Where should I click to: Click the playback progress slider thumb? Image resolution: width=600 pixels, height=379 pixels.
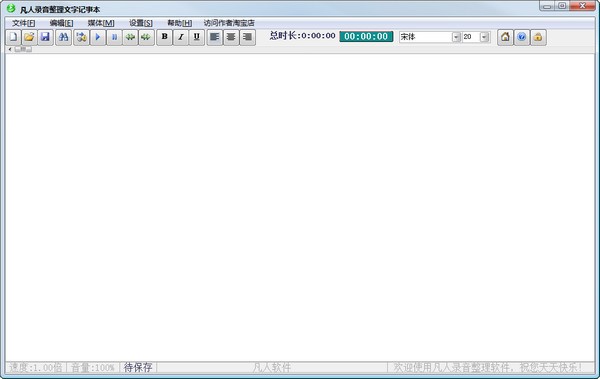click(x=23, y=49)
